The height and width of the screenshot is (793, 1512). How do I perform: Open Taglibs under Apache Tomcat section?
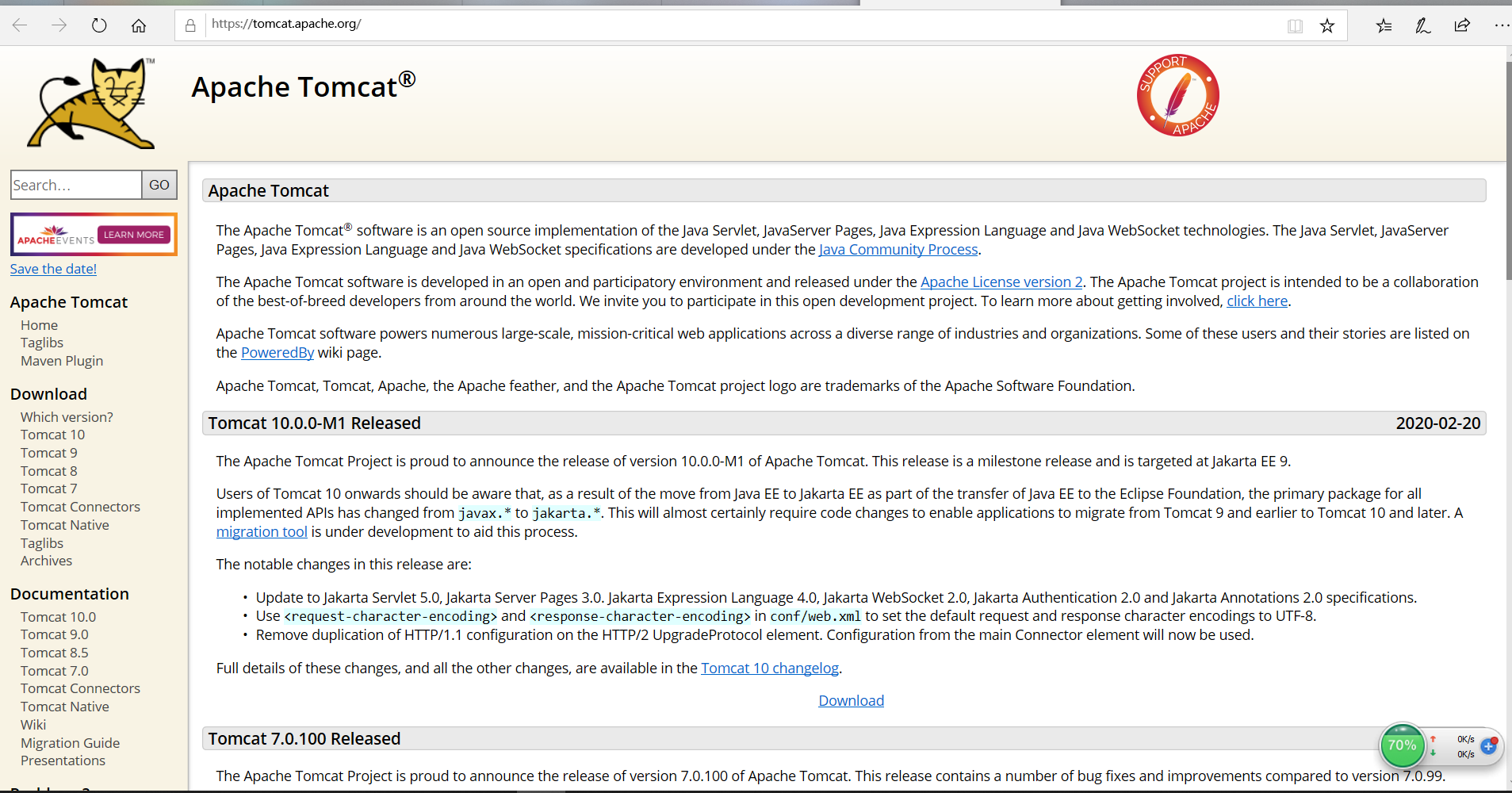click(x=42, y=343)
